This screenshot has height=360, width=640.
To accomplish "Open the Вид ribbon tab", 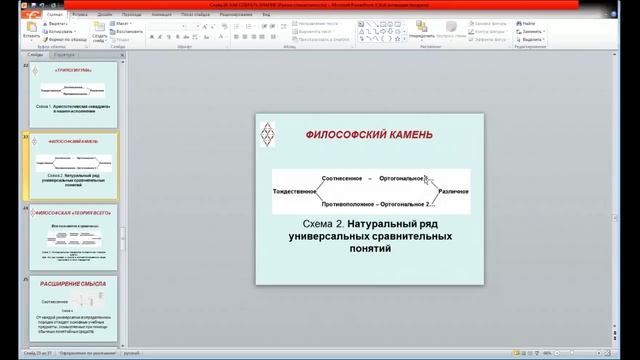I will 266,15.
